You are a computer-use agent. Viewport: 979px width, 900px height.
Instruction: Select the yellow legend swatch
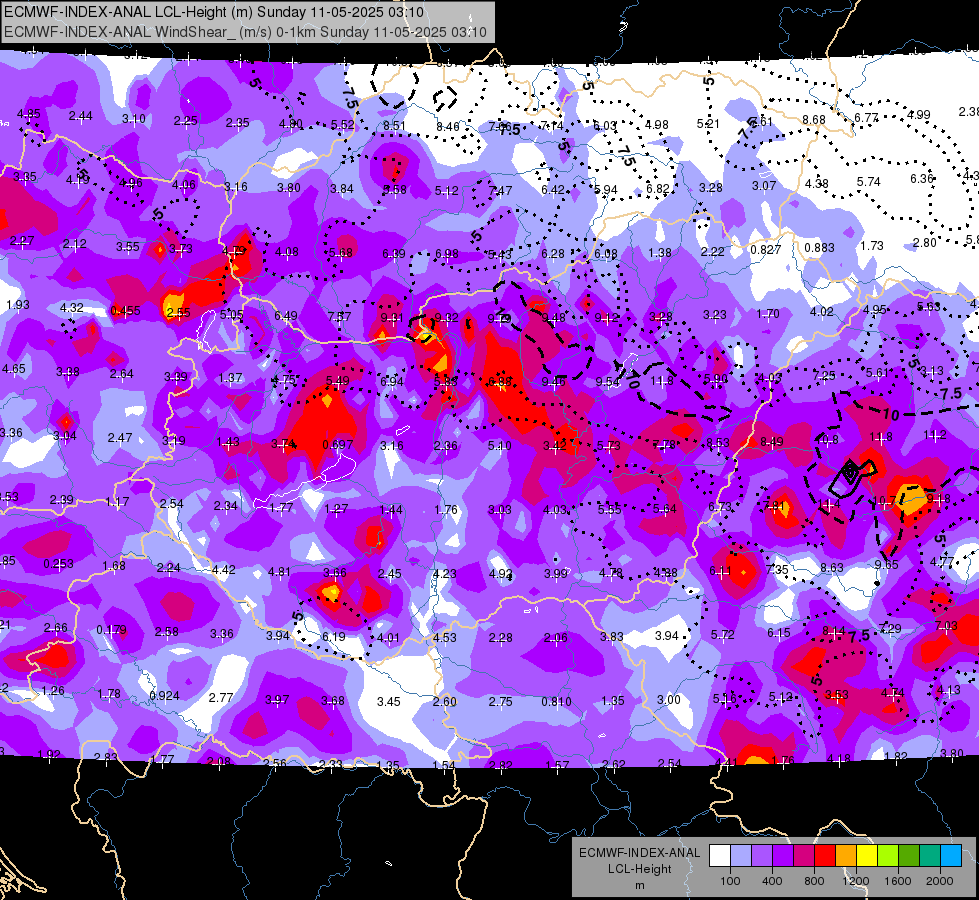[x=867, y=856]
